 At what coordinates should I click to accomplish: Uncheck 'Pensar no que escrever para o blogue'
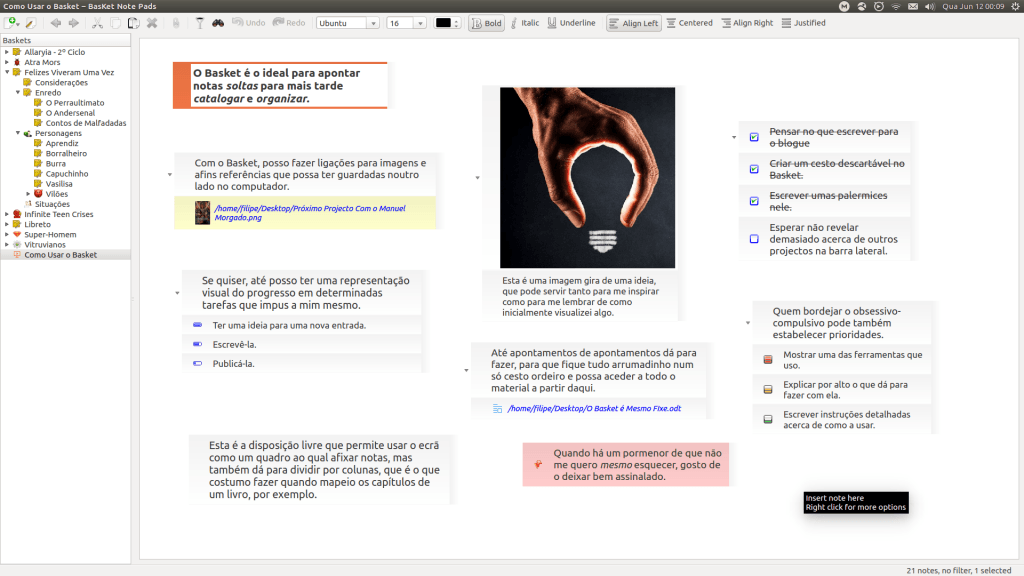tap(754, 137)
